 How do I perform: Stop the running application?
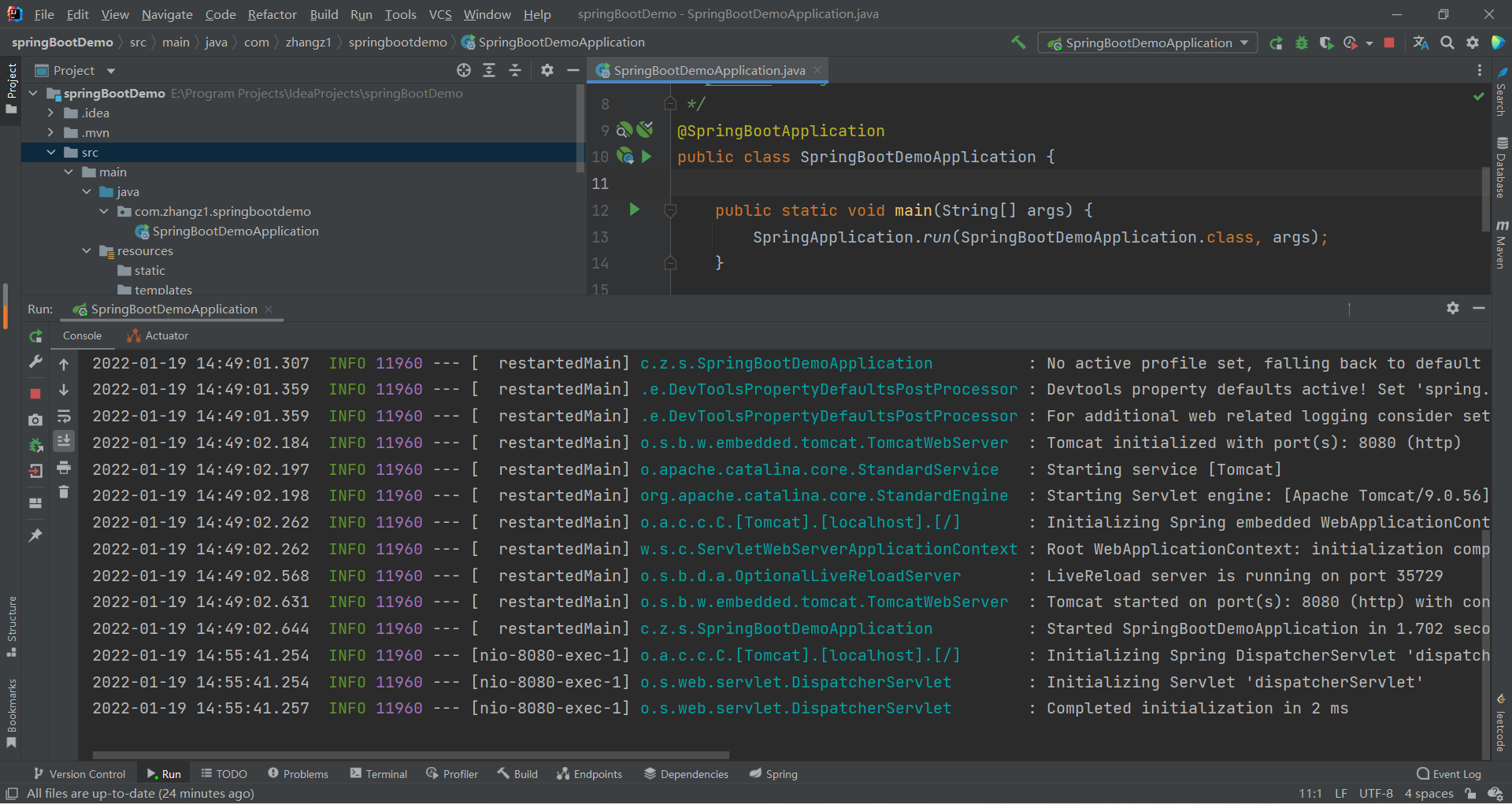(x=1388, y=43)
